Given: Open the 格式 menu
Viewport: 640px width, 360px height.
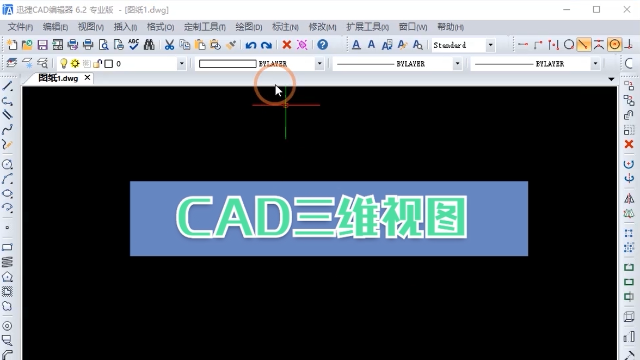Looking at the screenshot, I should pos(160,27).
